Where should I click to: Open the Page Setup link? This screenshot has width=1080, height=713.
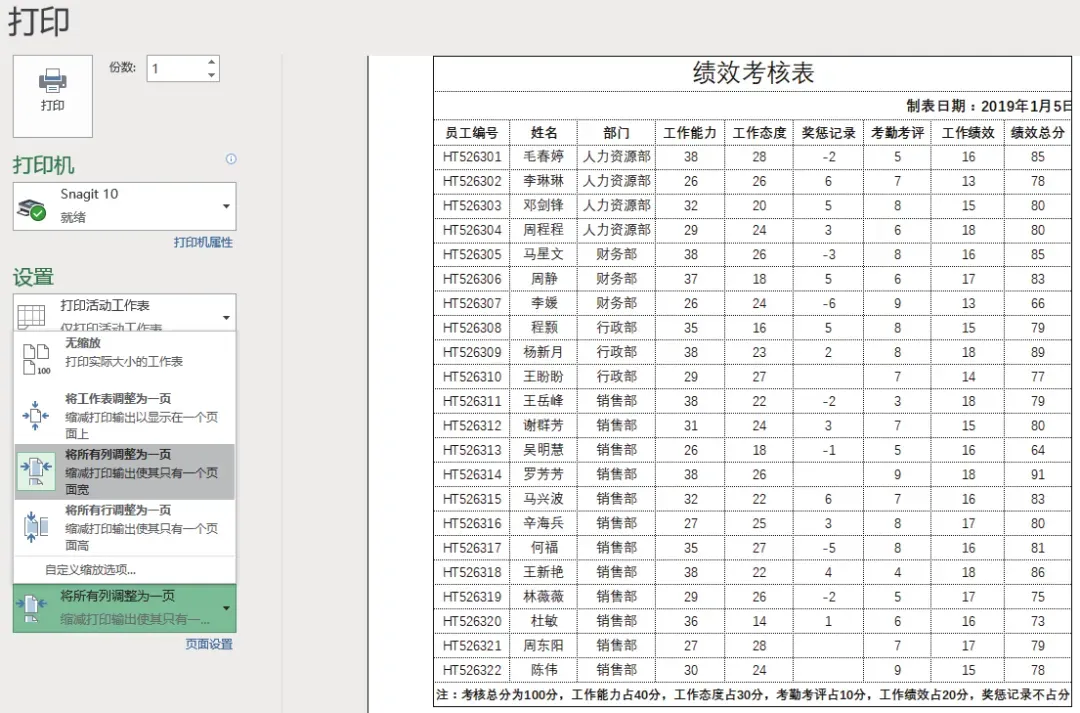209,644
